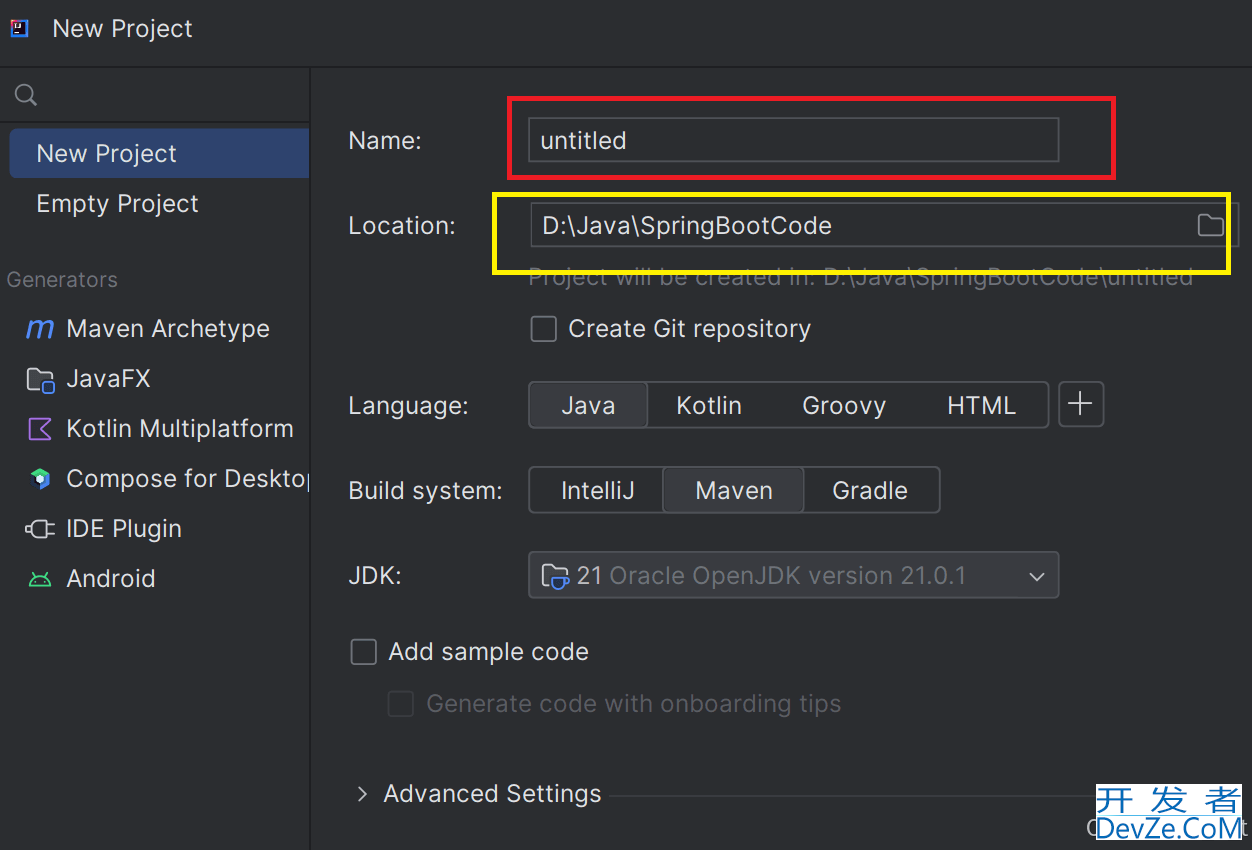Click the Add sample code label text

tap(488, 652)
